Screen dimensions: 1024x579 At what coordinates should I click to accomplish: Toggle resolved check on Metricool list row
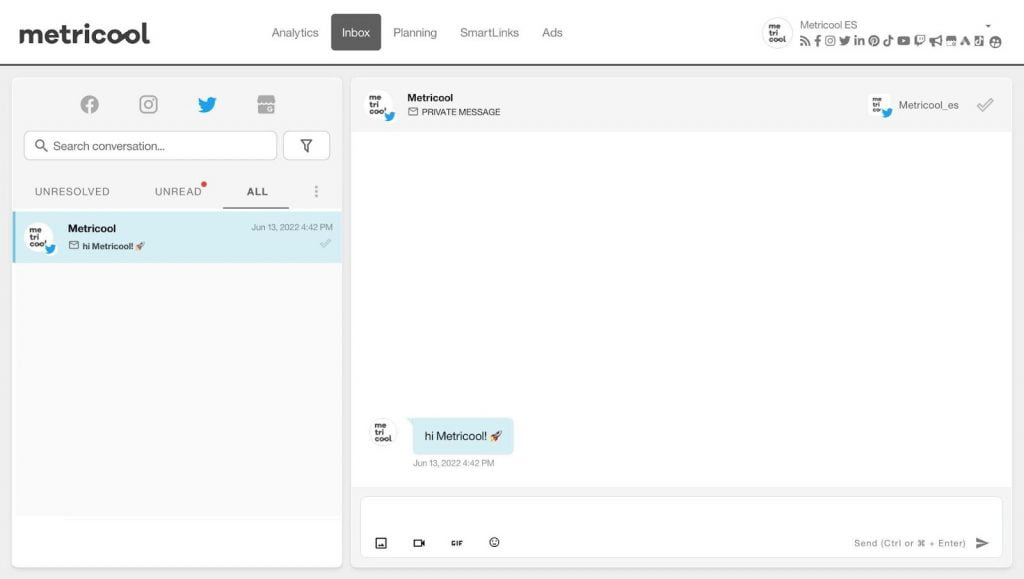pyautogui.click(x=325, y=243)
